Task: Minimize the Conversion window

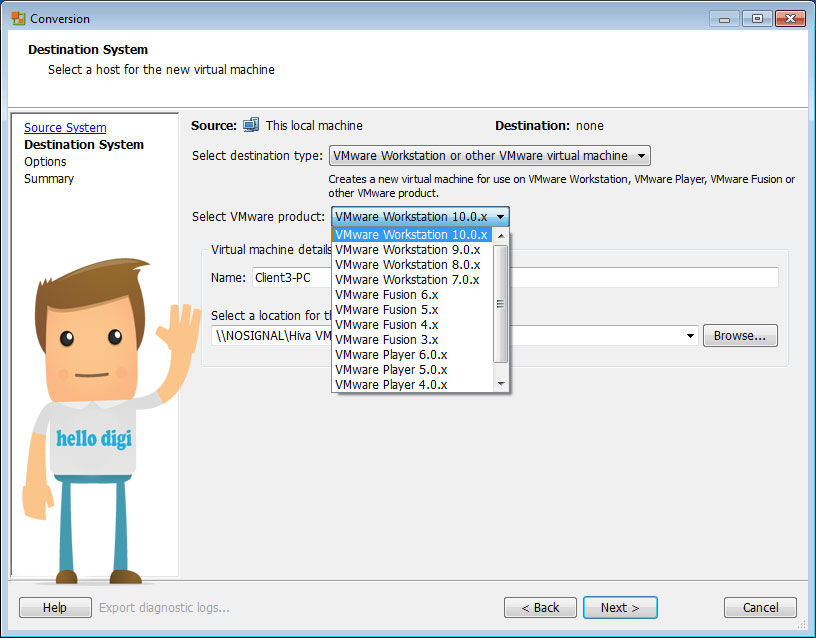Action: [724, 19]
